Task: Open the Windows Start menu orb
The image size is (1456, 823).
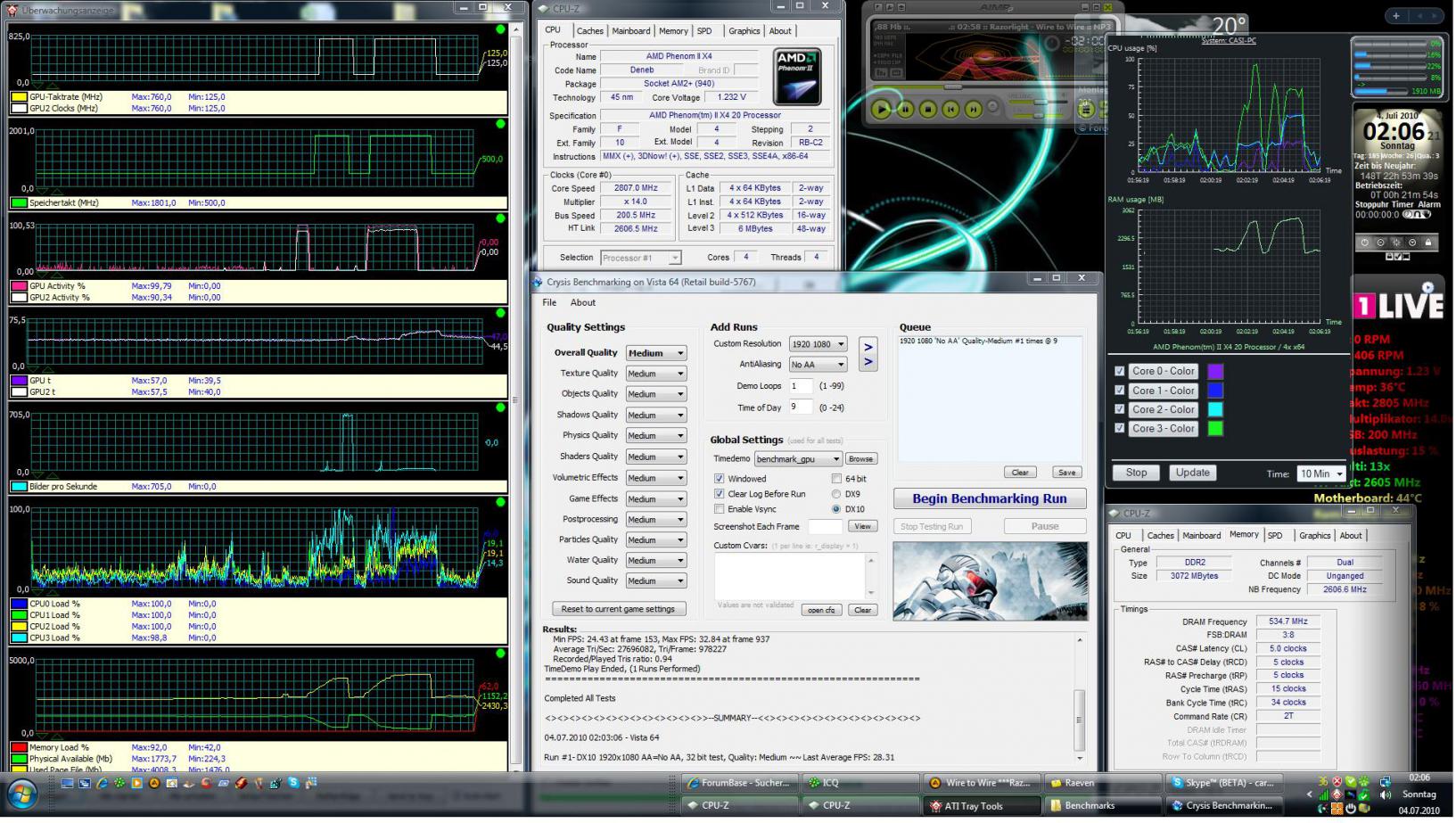Action: (22, 793)
